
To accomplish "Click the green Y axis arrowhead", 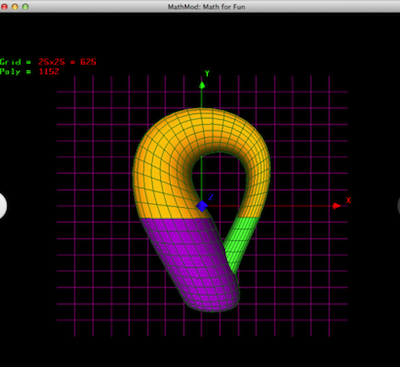I will click(x=202, y=85).
